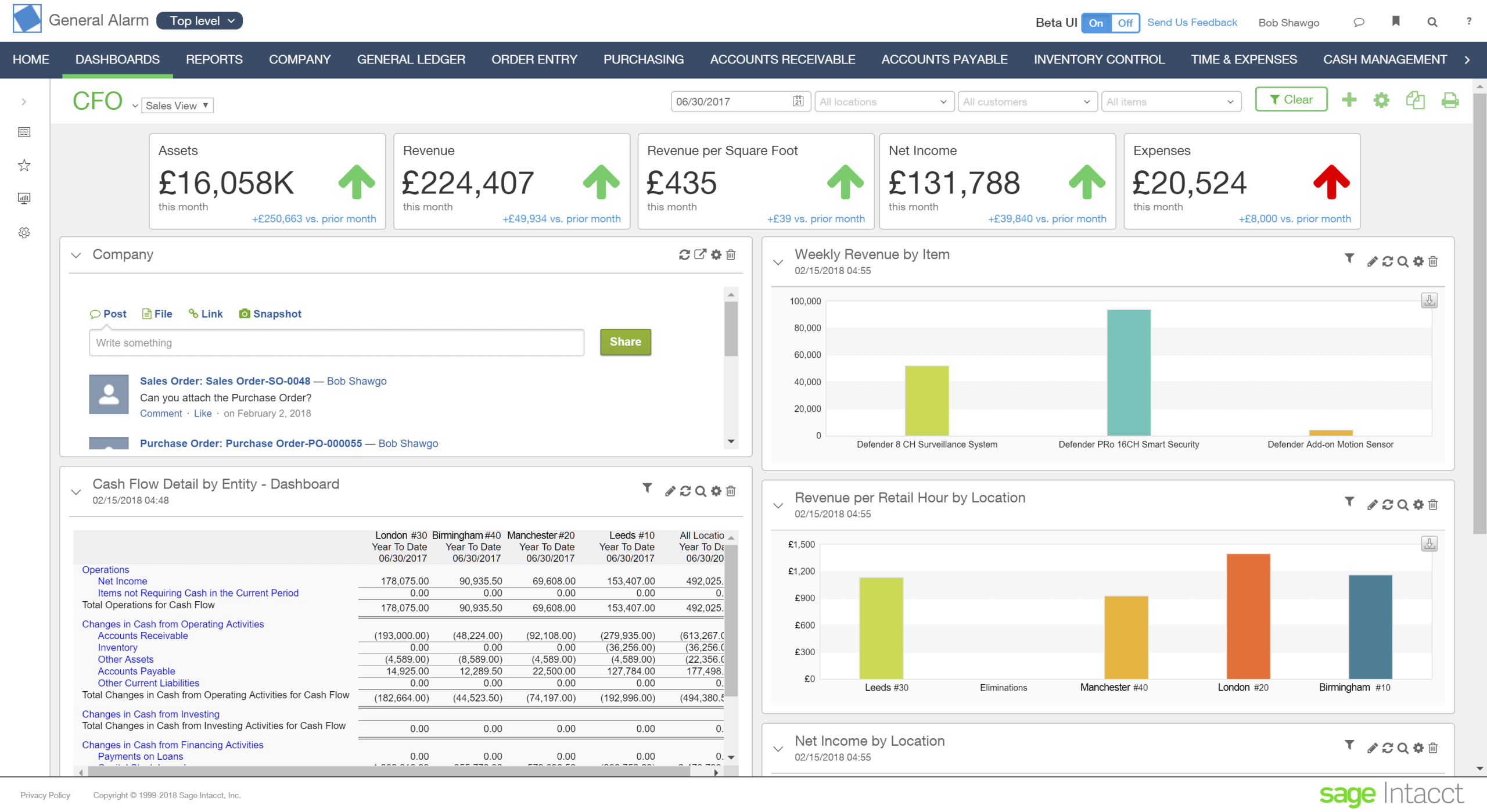Open the search from the top bar
This screenshot has width=1487, height=812.
pos(1432,21)
